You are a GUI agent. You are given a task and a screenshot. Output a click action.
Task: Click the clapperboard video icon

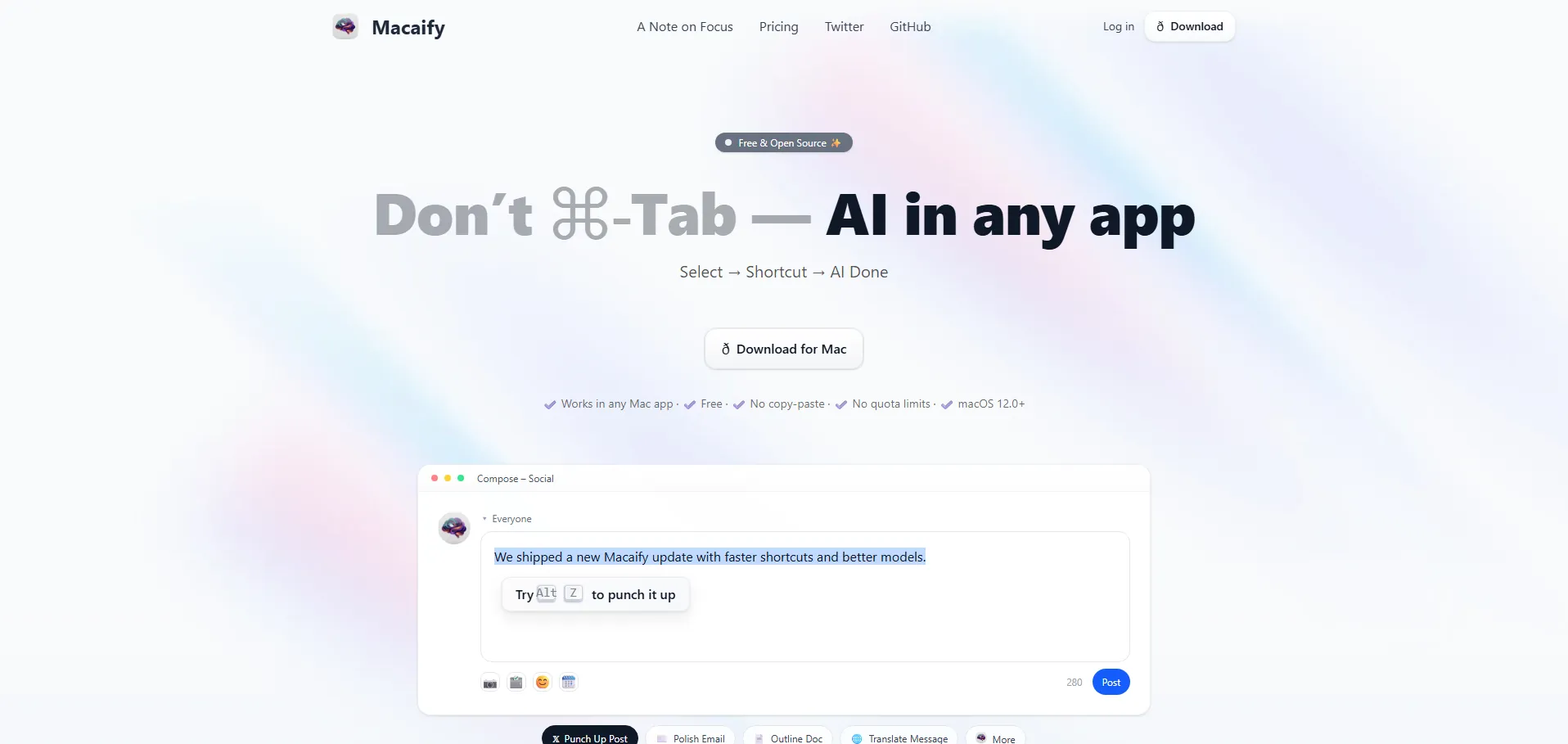pyautogui.click(x=516, y=683)
